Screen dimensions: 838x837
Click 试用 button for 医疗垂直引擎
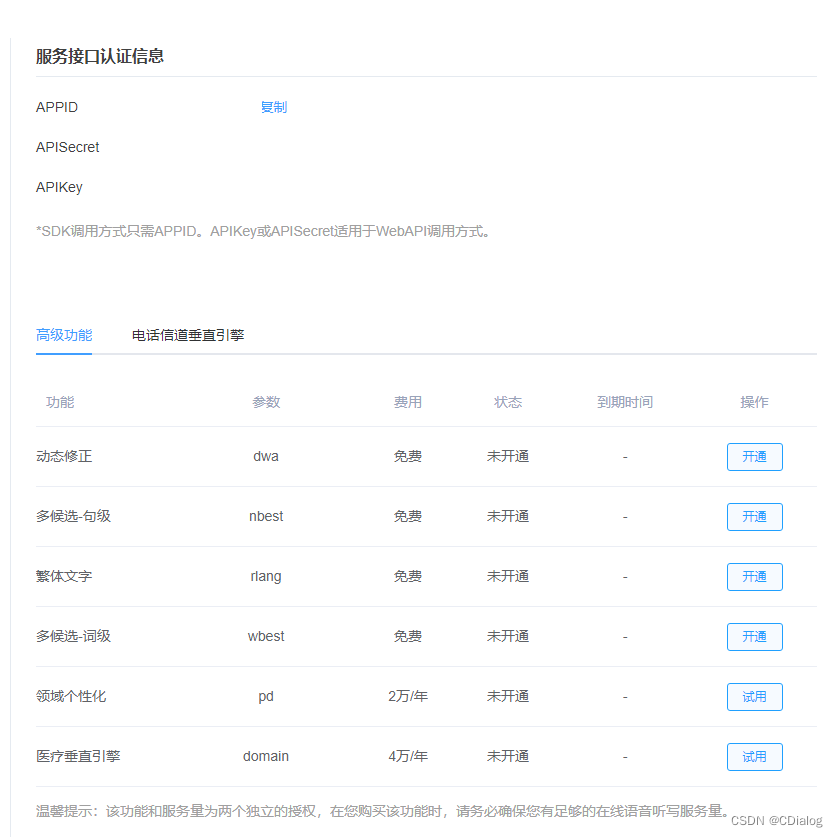point(755,757)
